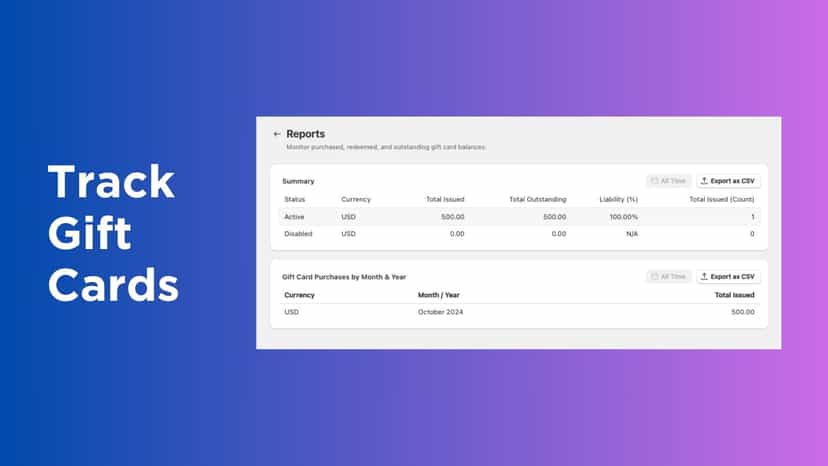828x466 pixels.
Task: Click the Liability (%) column header
Action: click(x=618, y=200)
